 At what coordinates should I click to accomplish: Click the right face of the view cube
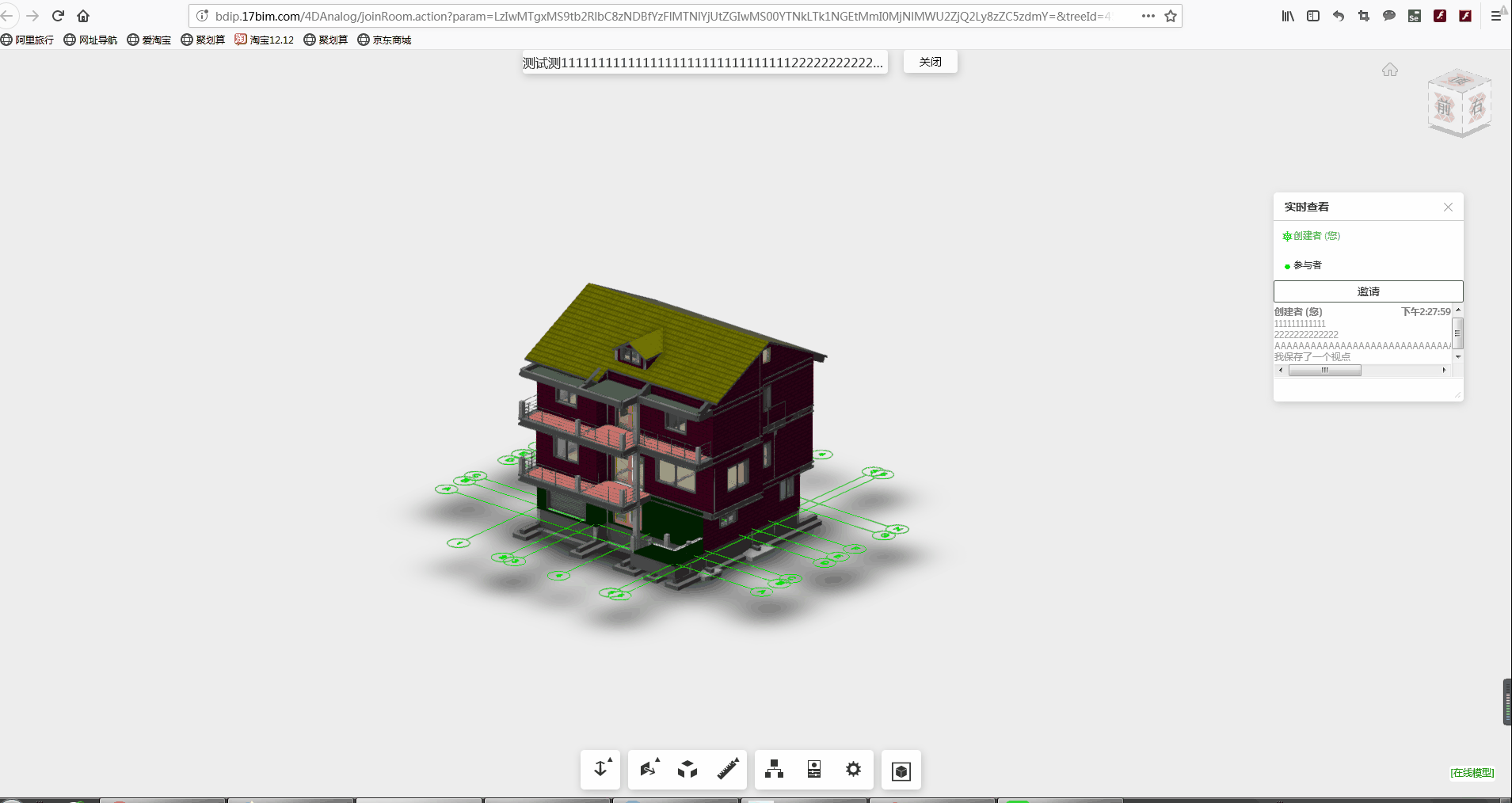tap(1477, 105)
